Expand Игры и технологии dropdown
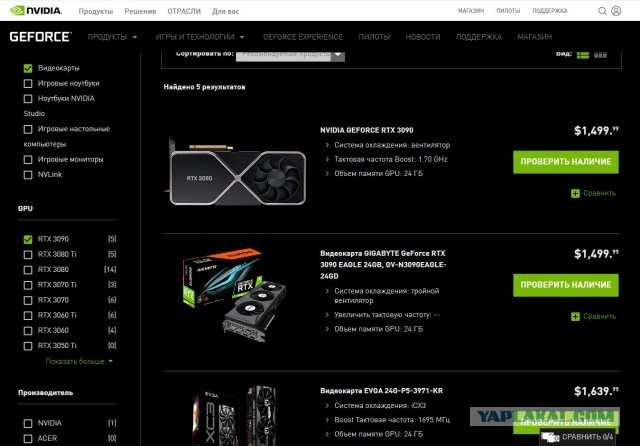Viewport: 640px width, 446px height. tap(200, 37)
